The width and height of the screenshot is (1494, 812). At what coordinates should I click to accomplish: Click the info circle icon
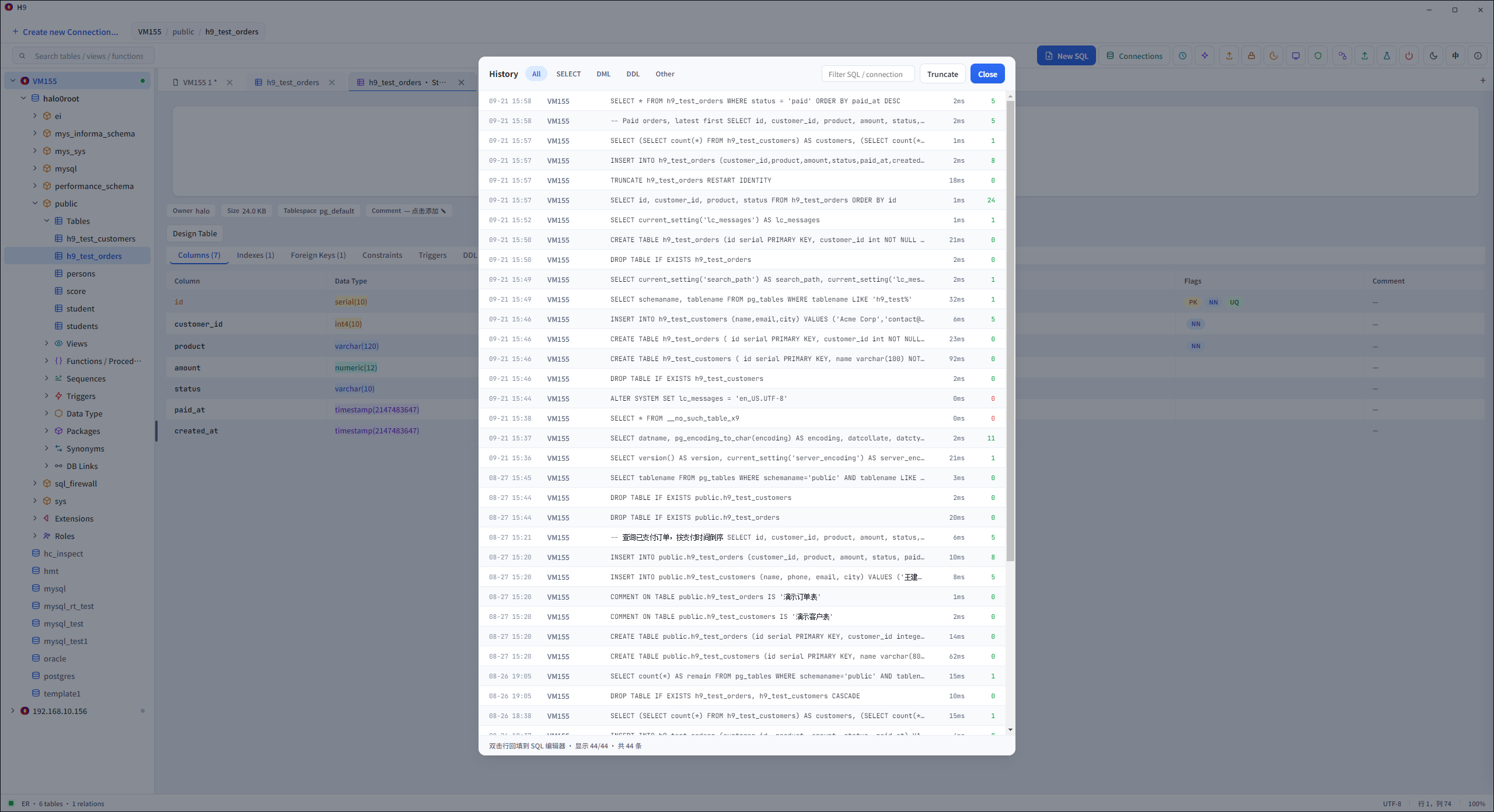(x=1478, y=56)
